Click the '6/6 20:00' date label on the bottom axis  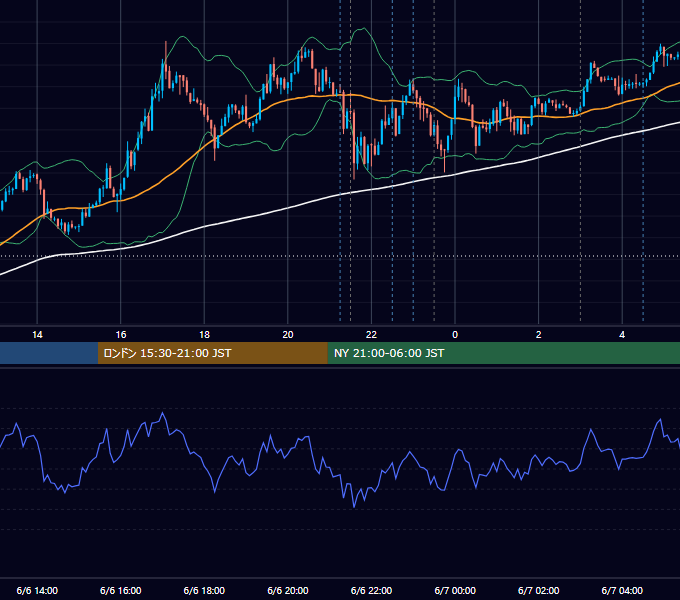tap(288, 590)
